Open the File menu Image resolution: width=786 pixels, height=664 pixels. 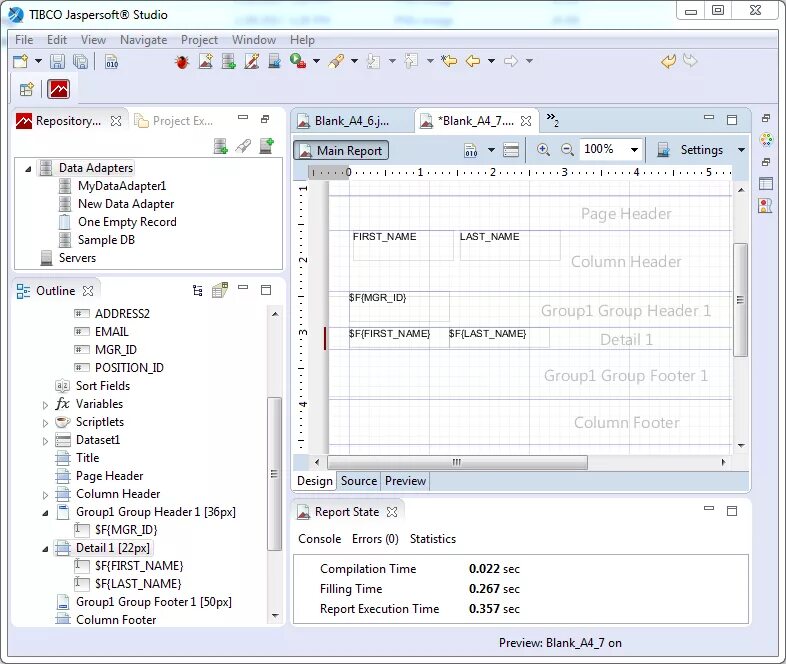24,40
